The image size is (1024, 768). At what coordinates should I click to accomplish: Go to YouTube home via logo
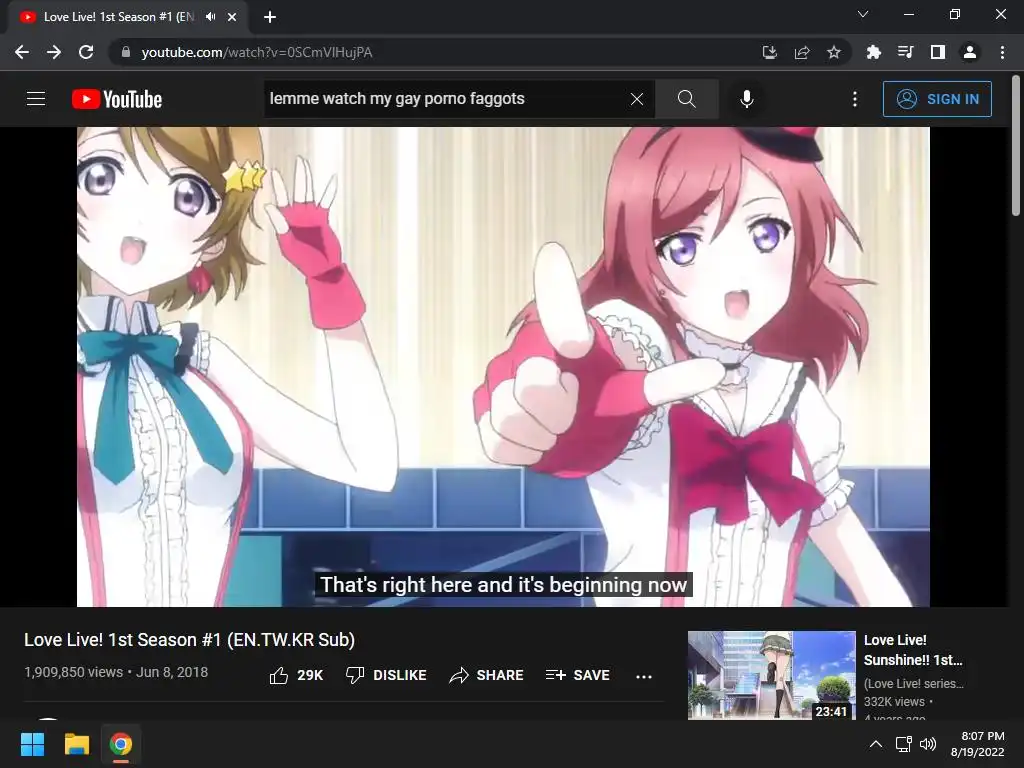117,99
